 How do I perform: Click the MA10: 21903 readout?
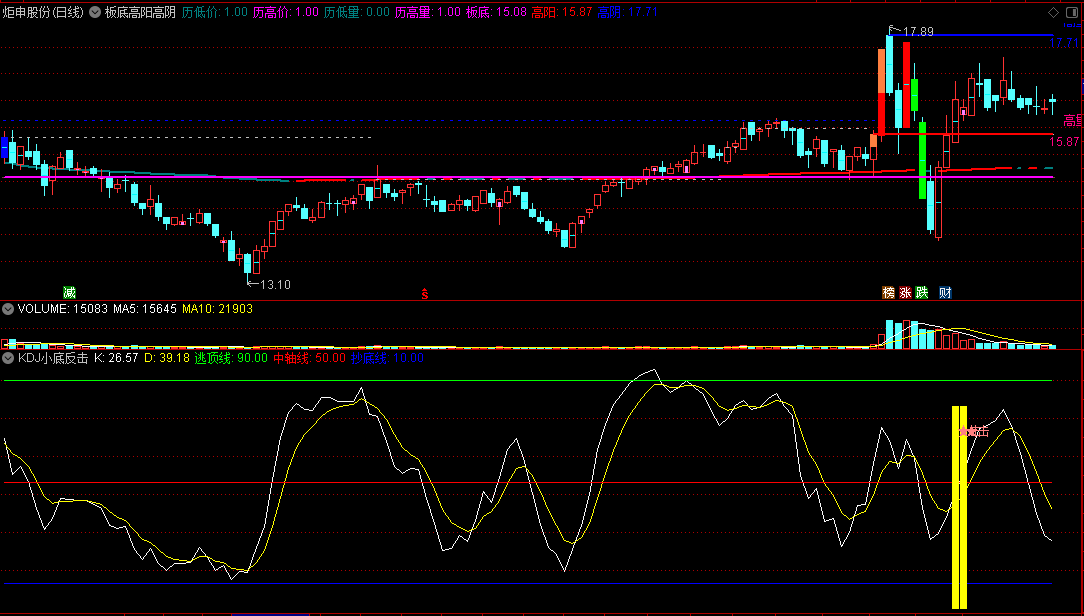[217, 309]
